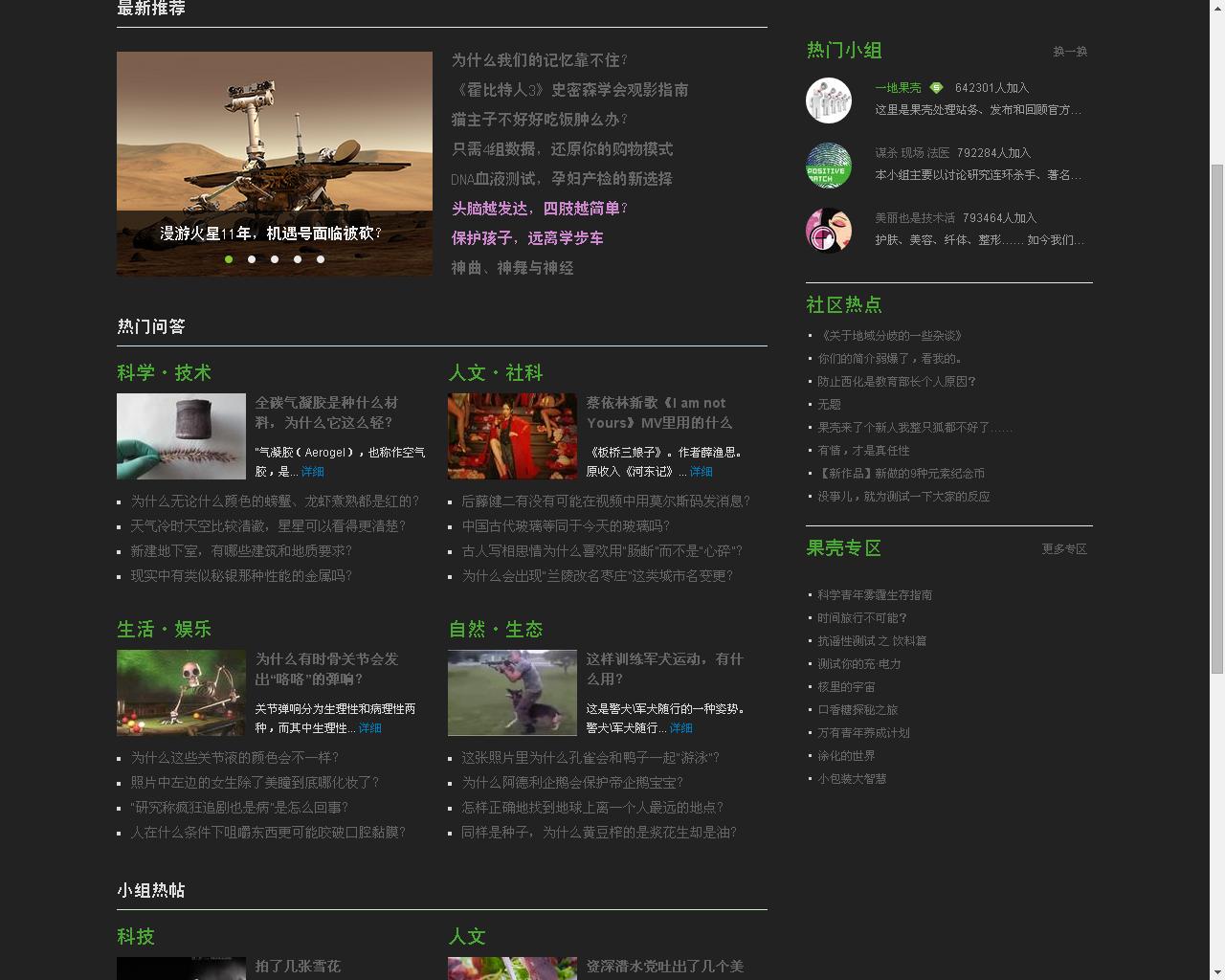Open question 为什么有时骨关节会发出“咯咯”的弹响
This screenshot has width=1225, height=980.
tap(326, 669)
